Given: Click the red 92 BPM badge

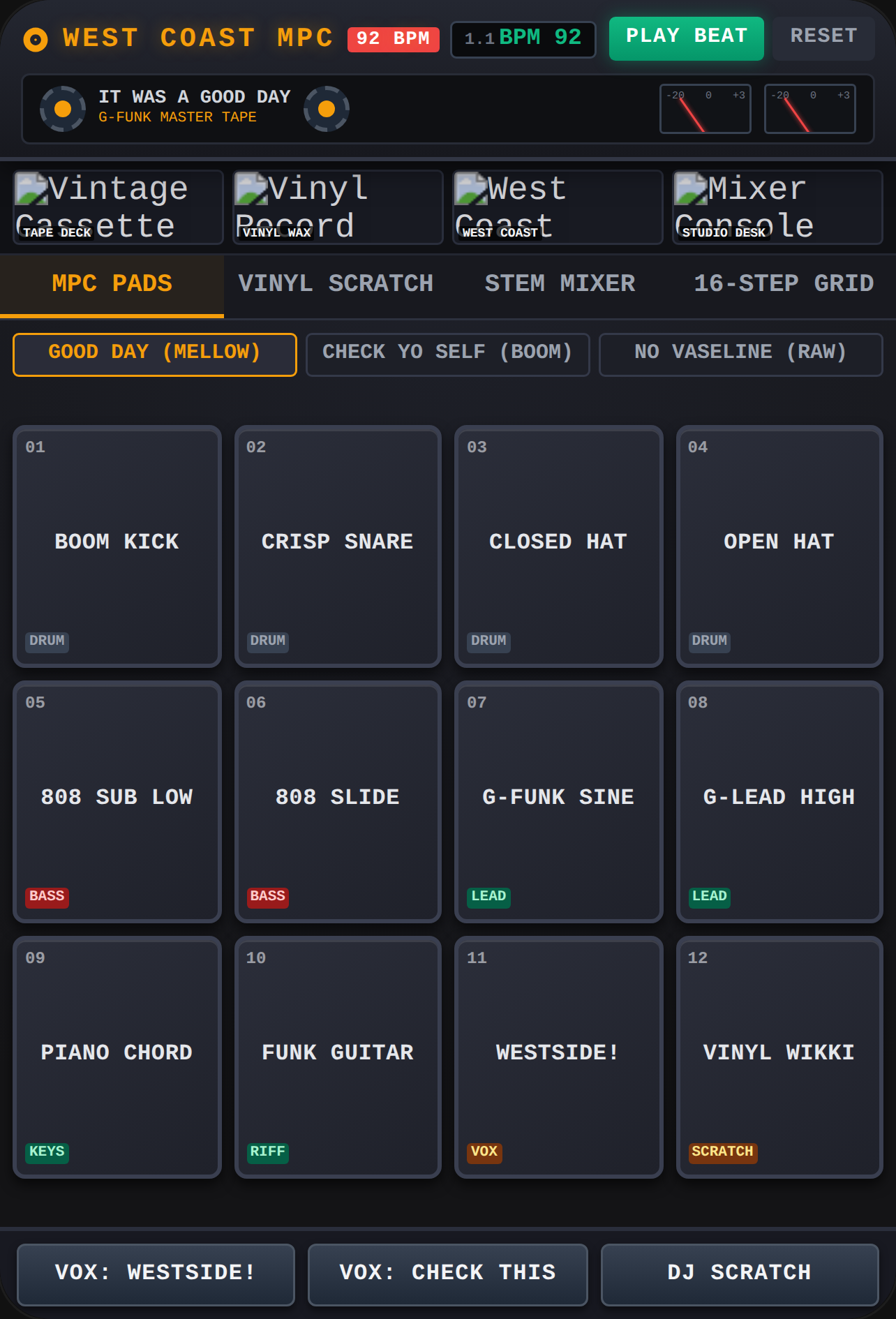Looking at the screenshot, I should (x=394, y=39).
